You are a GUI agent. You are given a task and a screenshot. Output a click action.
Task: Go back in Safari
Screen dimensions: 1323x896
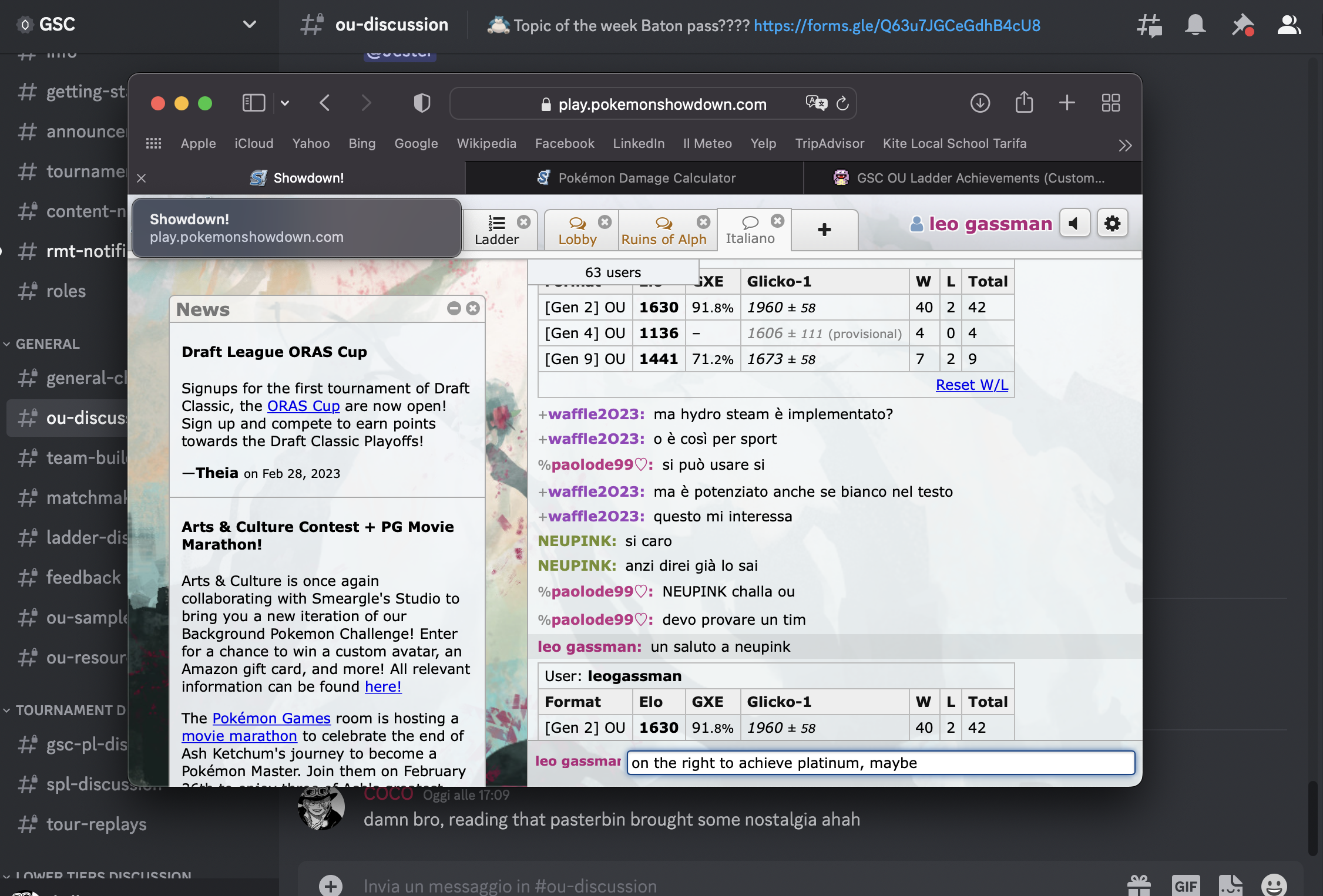tap(325, 103)
